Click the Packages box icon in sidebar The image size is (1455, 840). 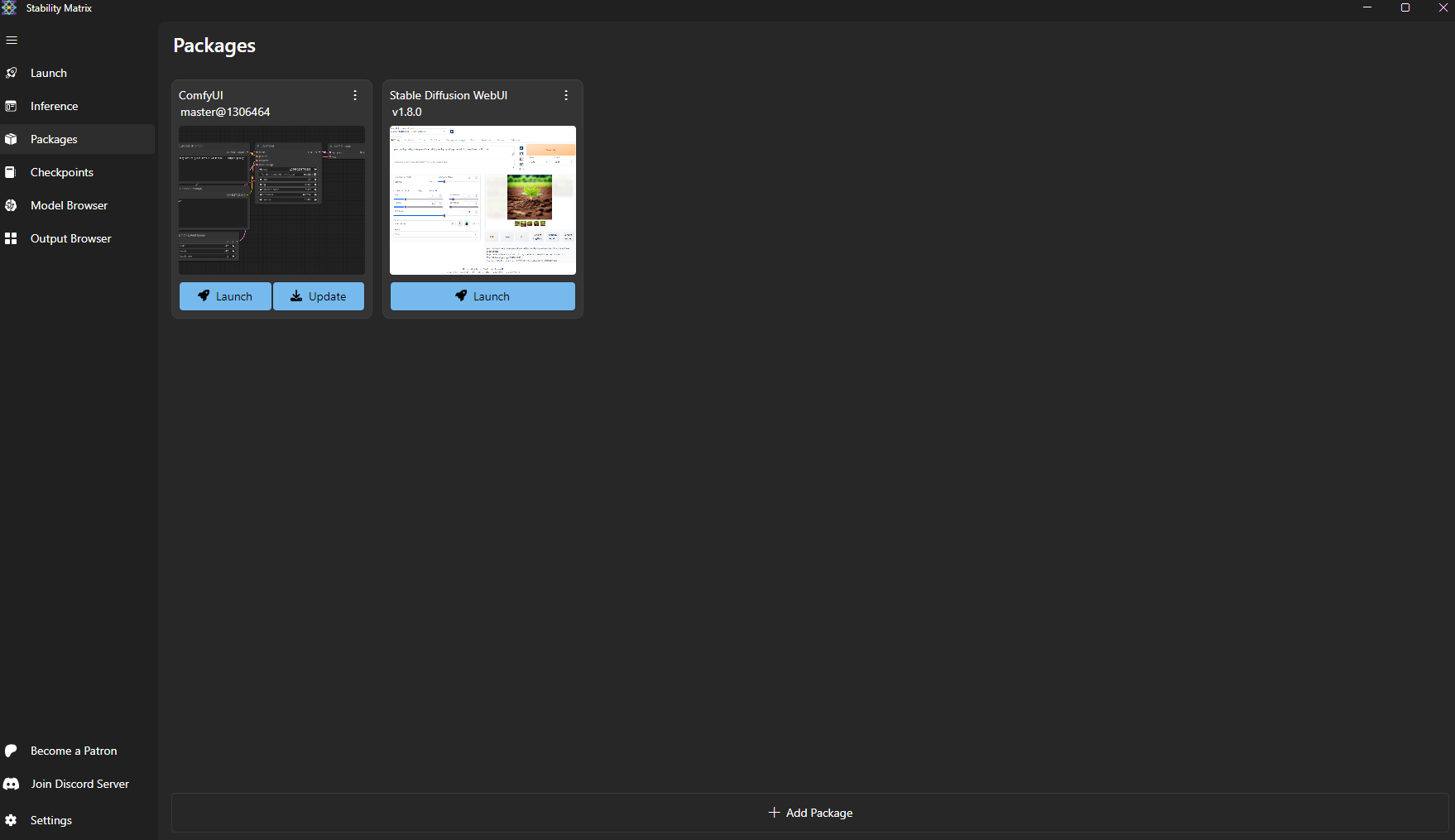pyautogui.click(x=11, y=139)
